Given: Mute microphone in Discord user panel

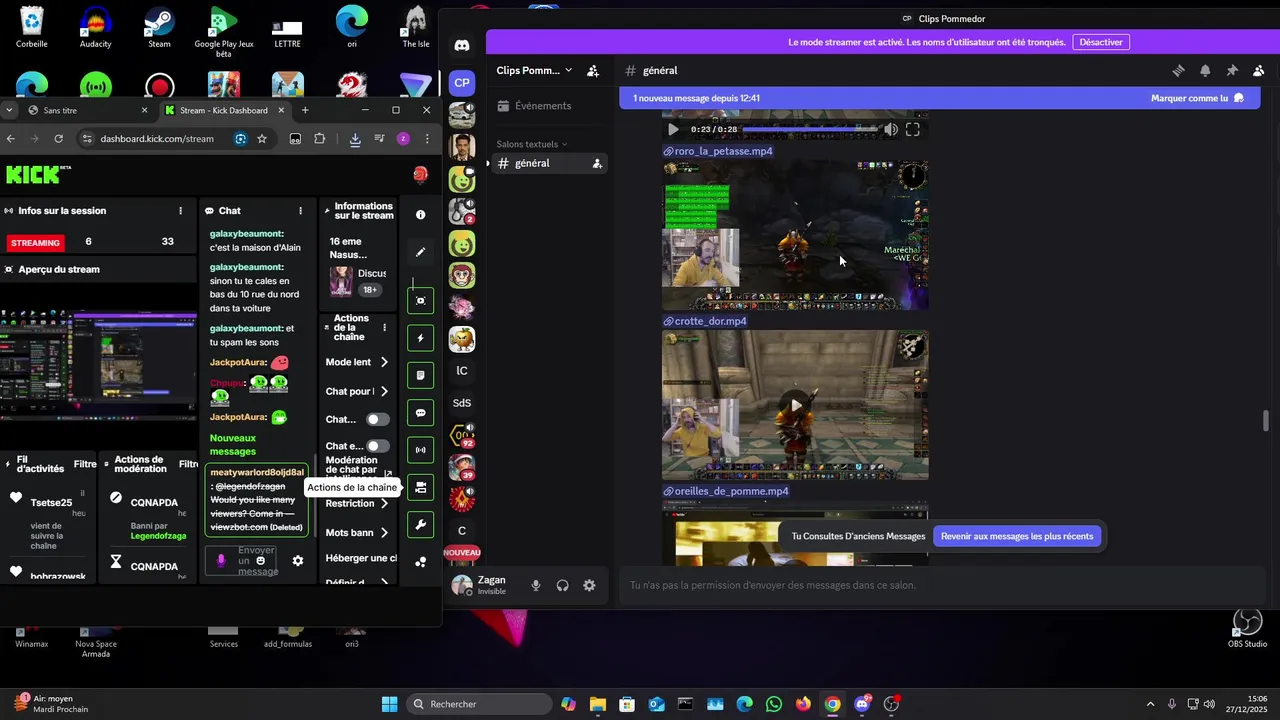Looking at the screenshot, I should [536, 586].
